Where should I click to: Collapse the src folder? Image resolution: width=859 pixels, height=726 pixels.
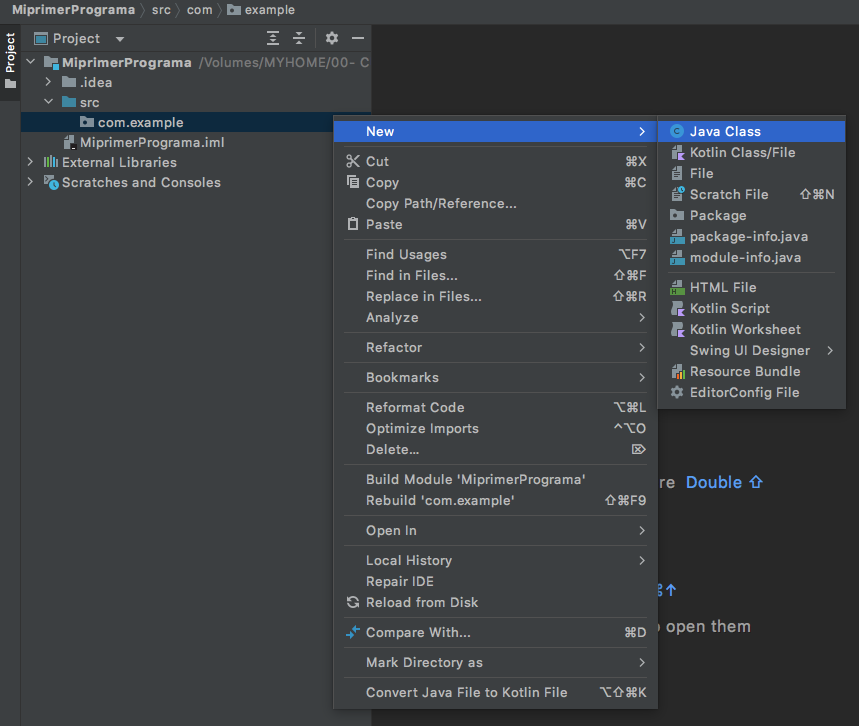49,102
